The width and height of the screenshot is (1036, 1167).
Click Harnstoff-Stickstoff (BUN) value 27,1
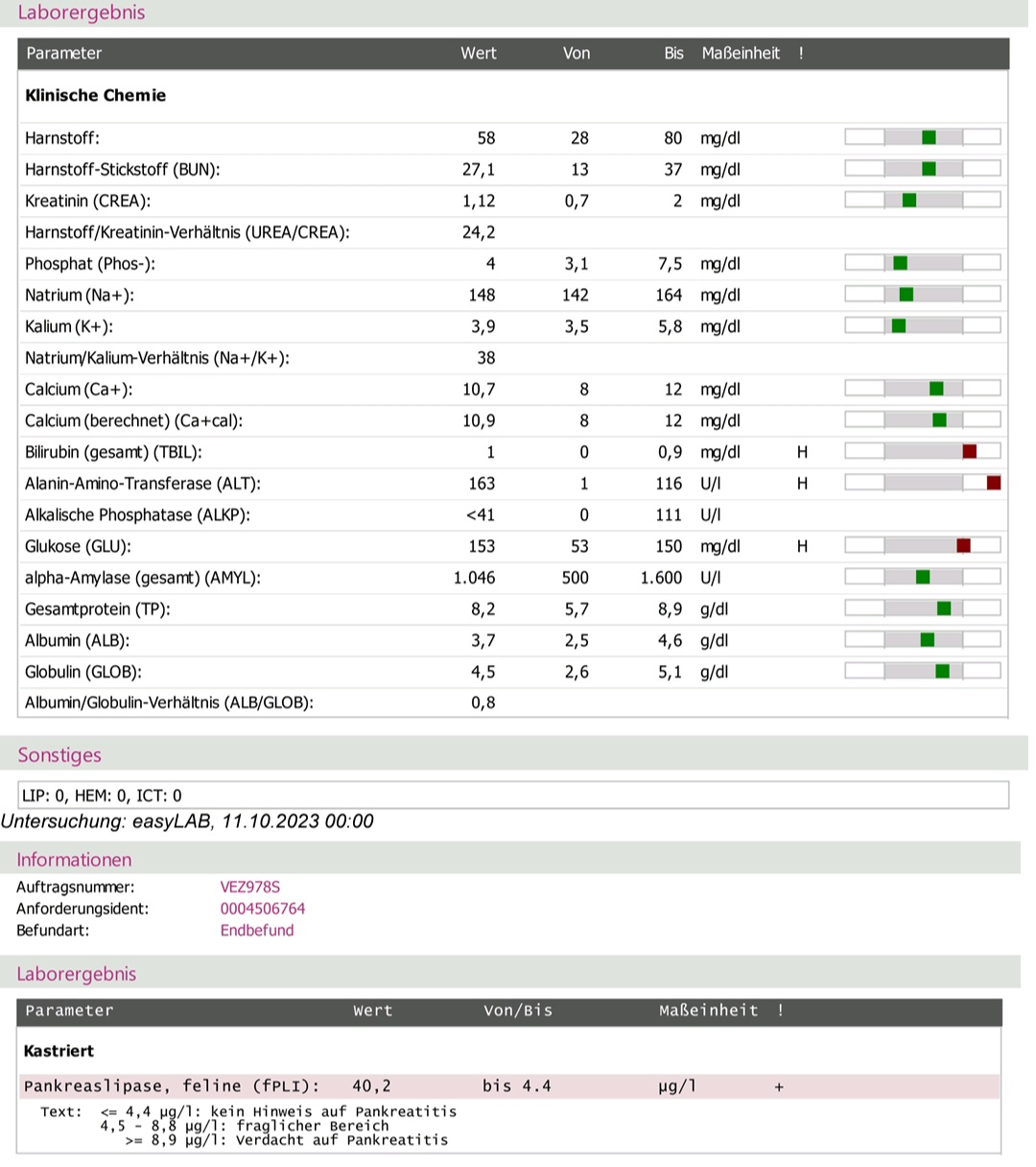[x=479, y=170]
